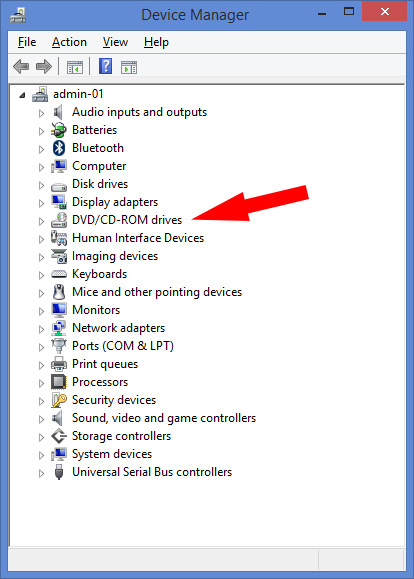Open the Action menu
Image resolution: width=414 pixels, height=579 pixels.
click(x=69, y=42)
